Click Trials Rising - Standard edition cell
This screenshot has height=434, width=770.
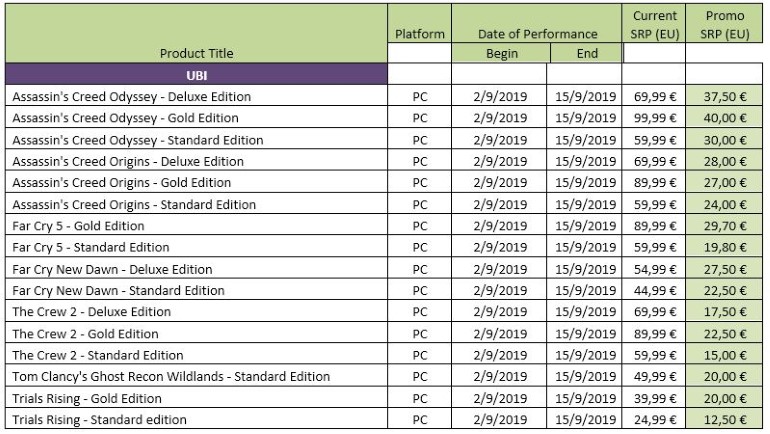pos(99,420)
